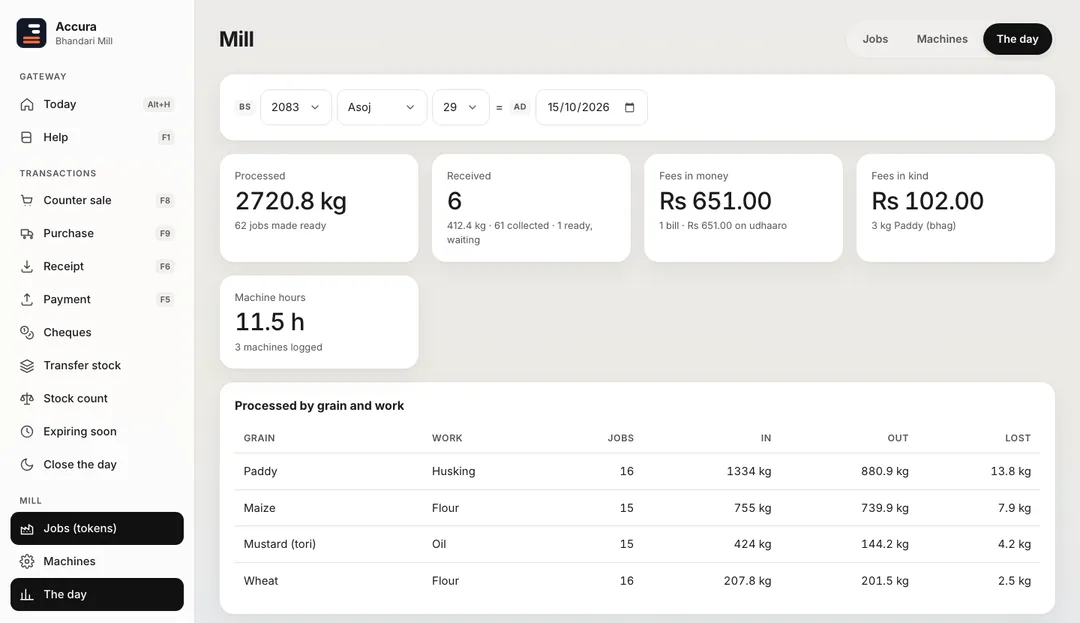Click the Today home icon
The width and height of the screenshot is (1080, 623).
pos(27,105)
